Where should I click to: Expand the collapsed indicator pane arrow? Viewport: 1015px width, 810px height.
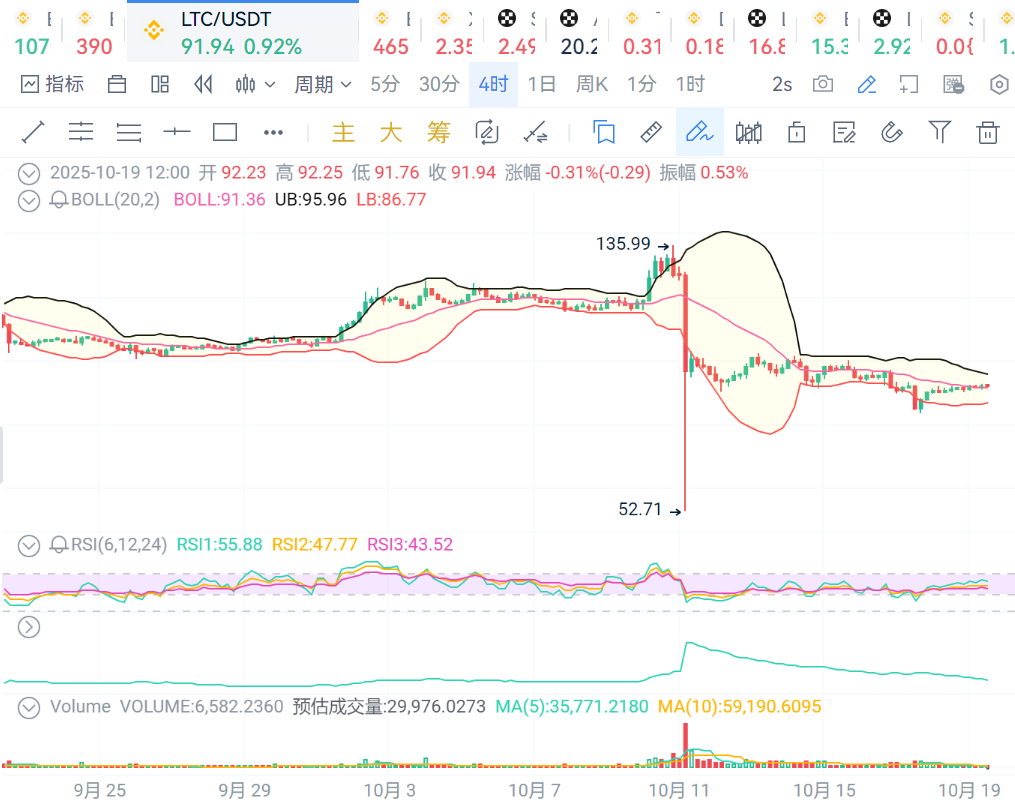tap(28, 627)
